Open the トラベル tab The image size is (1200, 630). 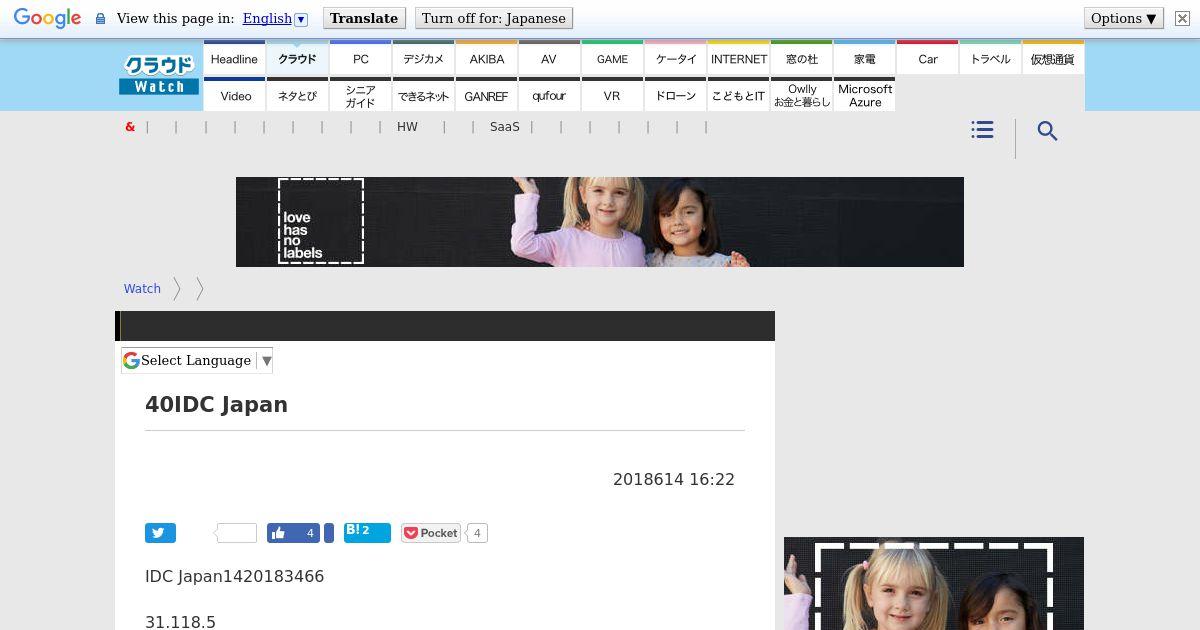click(x=990, y=58)
